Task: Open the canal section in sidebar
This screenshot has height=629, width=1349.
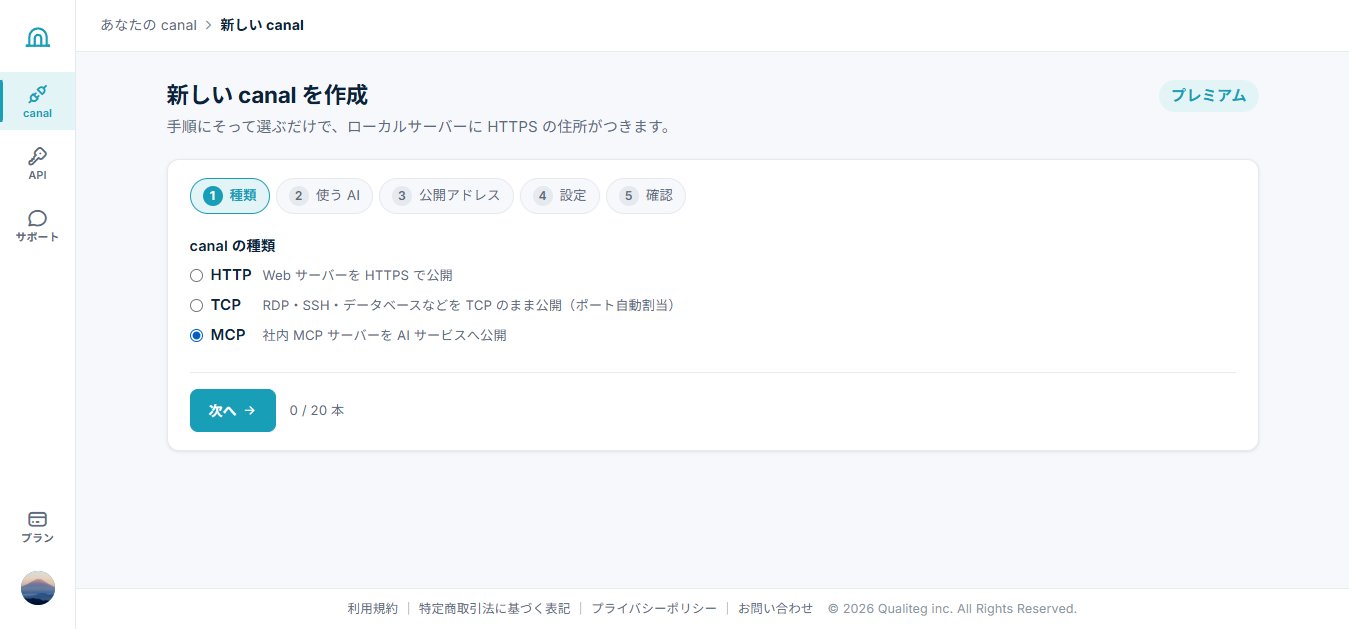Action: coord(37,101)
